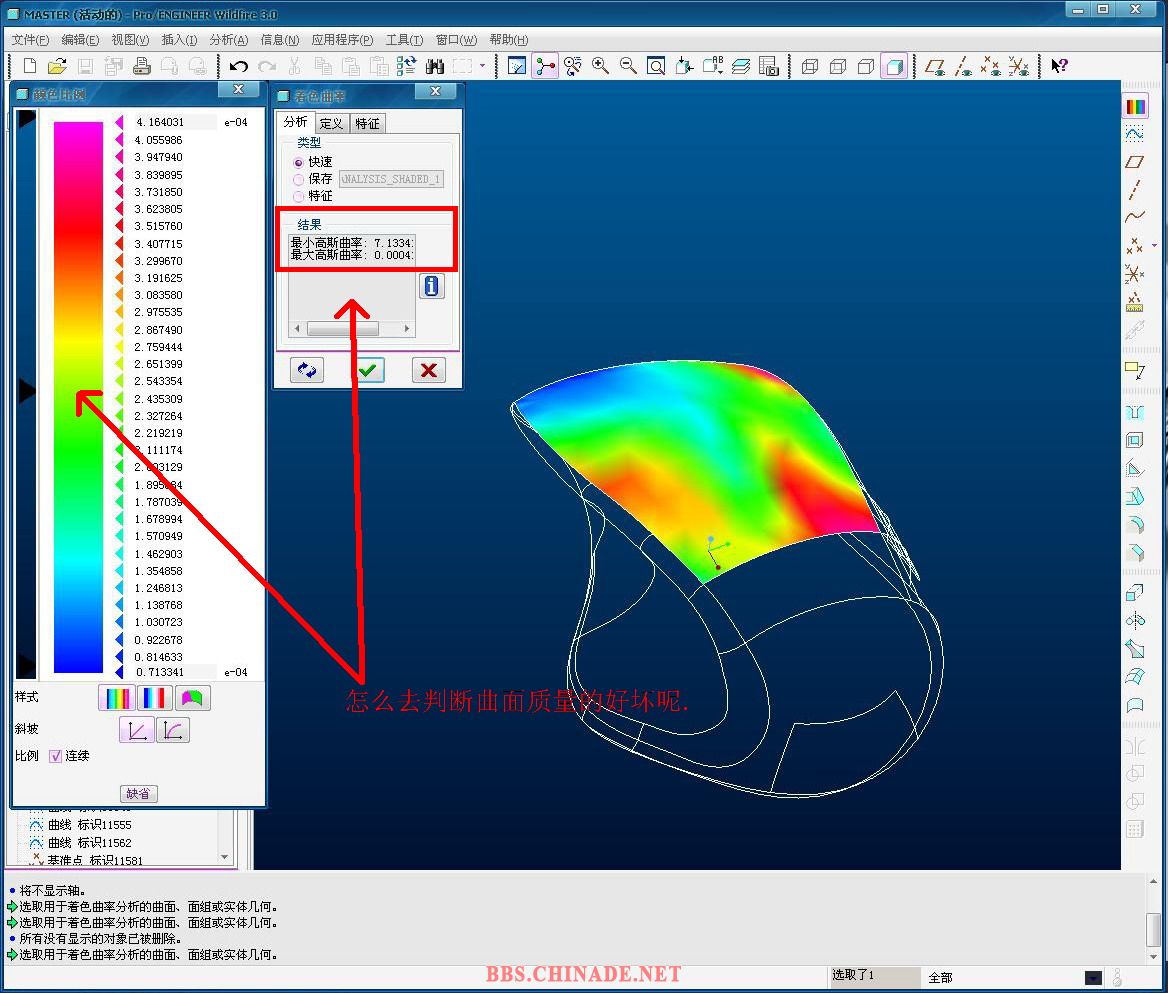Close the 颜色比例 color scale window

239,89
